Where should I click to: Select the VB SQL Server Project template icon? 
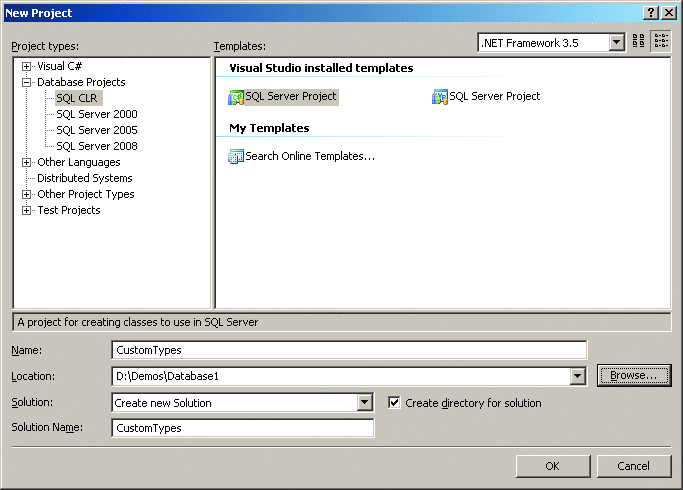tap(440, 97)
